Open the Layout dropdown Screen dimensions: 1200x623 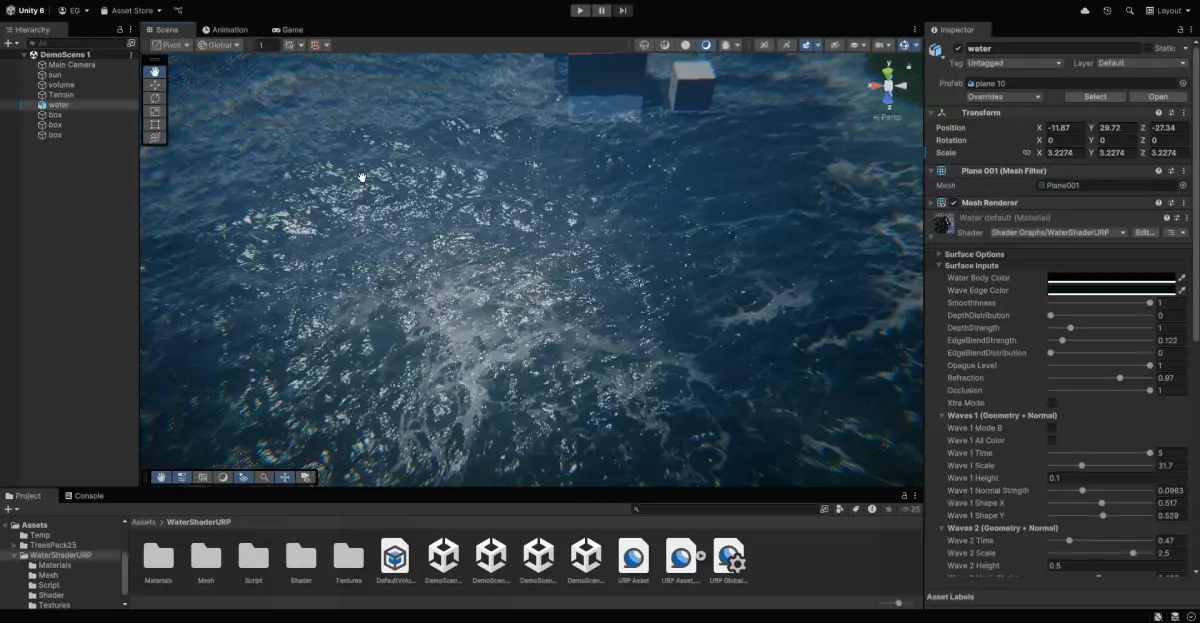(x=1169, y=10)
